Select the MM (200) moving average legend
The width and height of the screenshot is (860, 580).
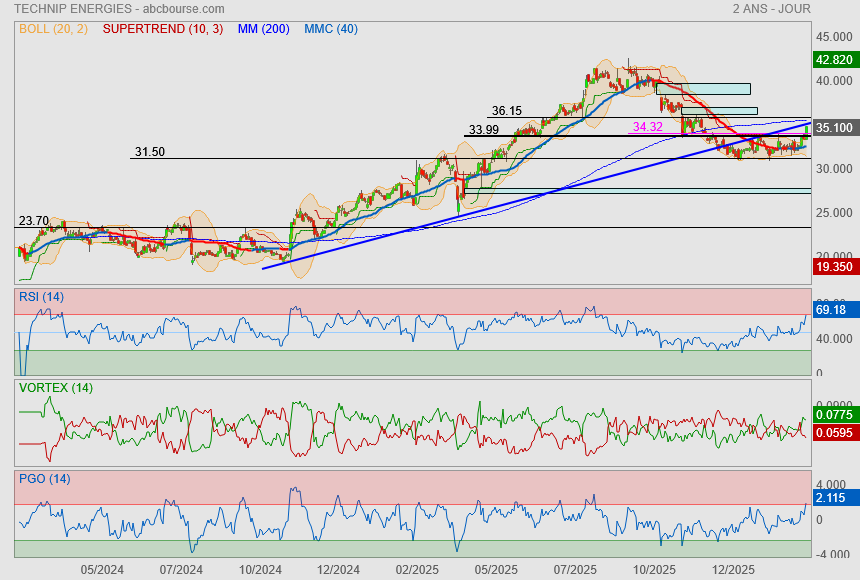pyautogui.click(x=263, y=29)
